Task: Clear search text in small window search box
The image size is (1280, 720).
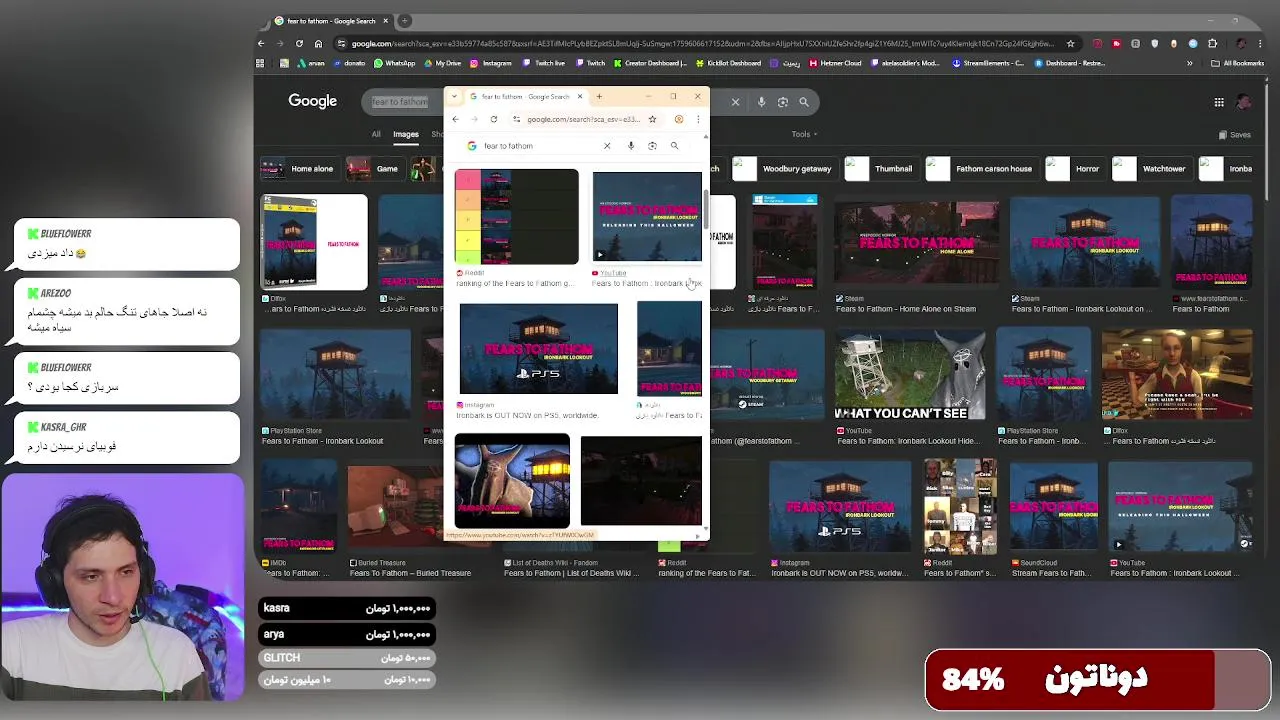Action: coord(607,146)
